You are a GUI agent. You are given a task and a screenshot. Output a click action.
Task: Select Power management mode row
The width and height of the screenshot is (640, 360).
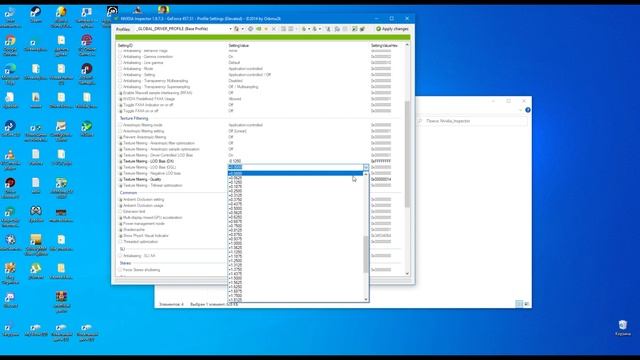point(172,224)
